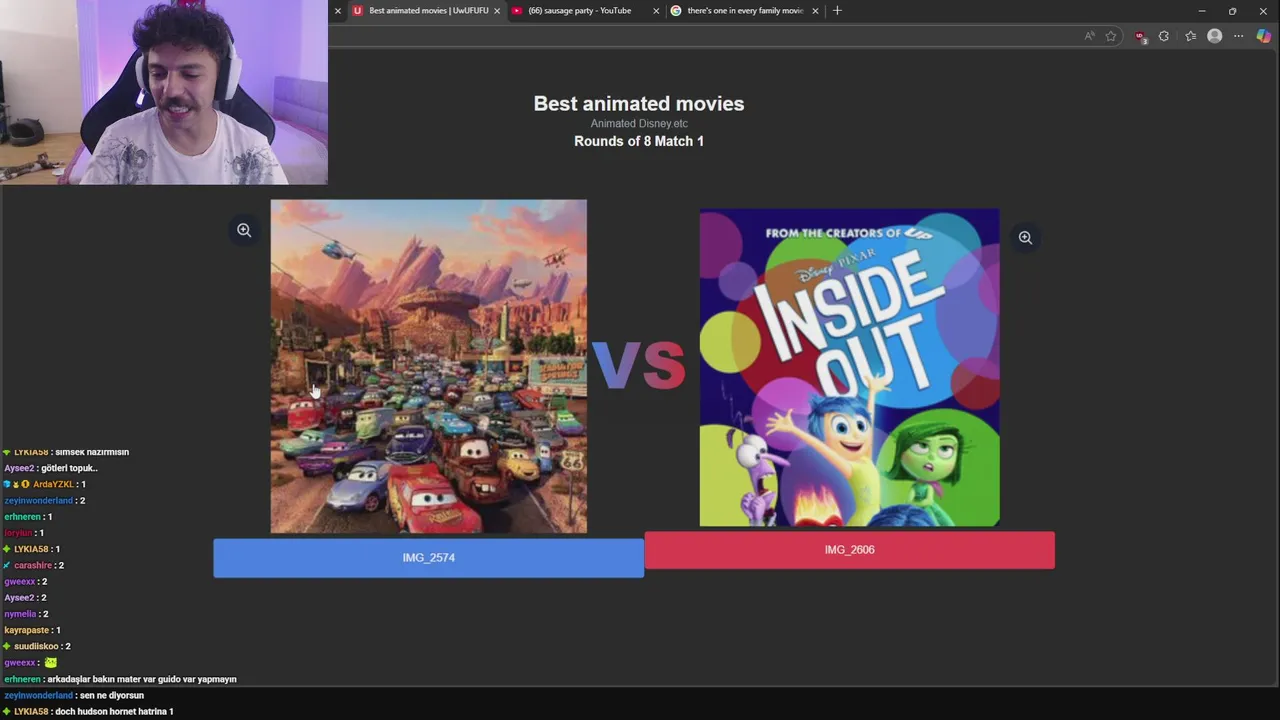Open a new browser tab
Image resolution: width=1280 pixels, height=720 pixels.
pos(837,11)
